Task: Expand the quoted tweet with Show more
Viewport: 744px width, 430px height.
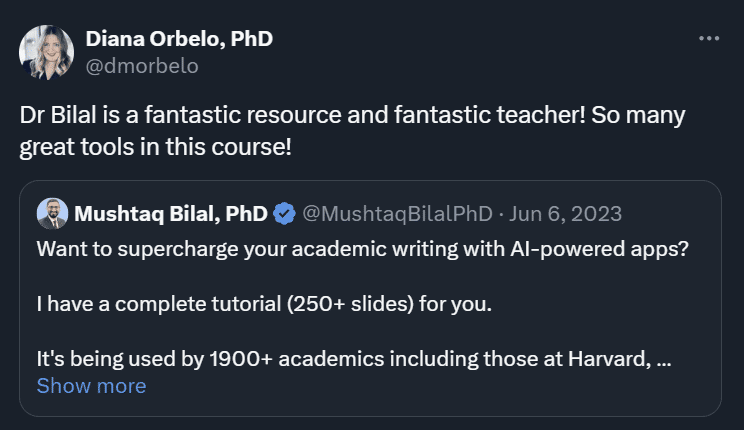Action: pos(91,385)
